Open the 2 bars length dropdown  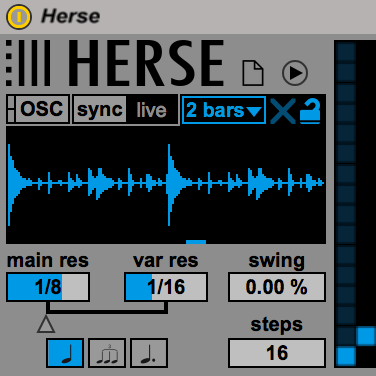pyautogui.click(x=224, y=110)
